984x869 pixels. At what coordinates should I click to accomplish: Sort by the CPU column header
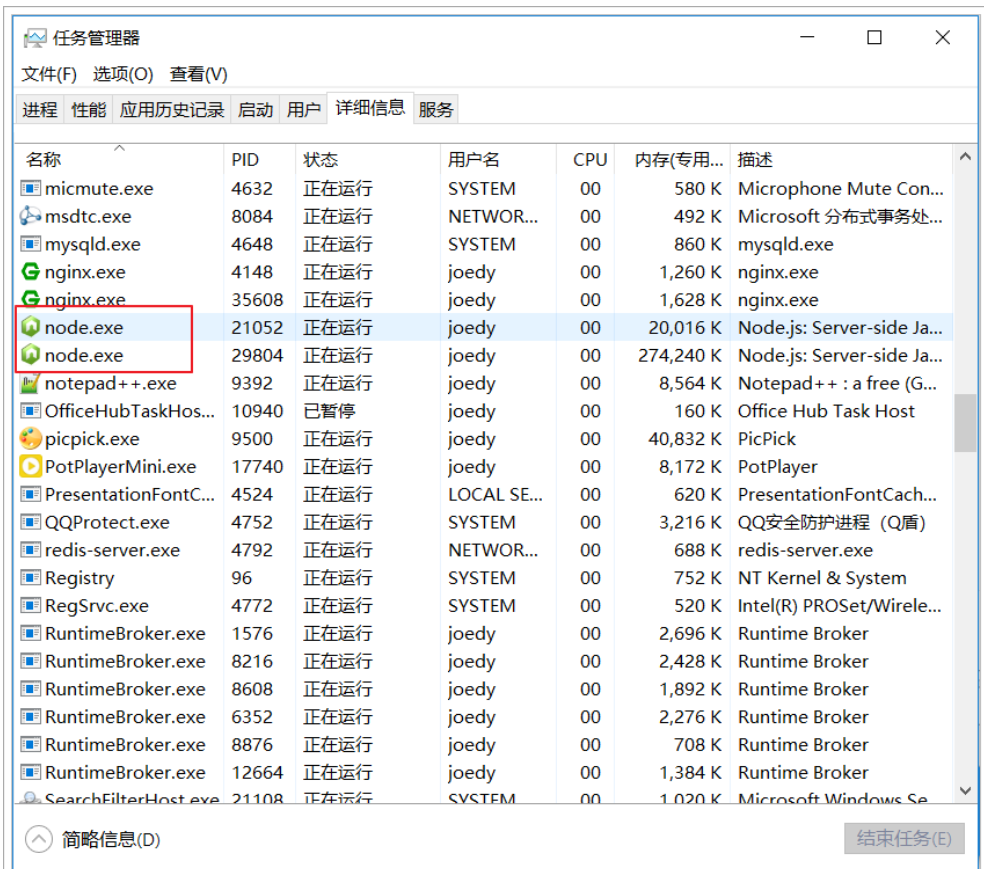(x=586, y=159)
